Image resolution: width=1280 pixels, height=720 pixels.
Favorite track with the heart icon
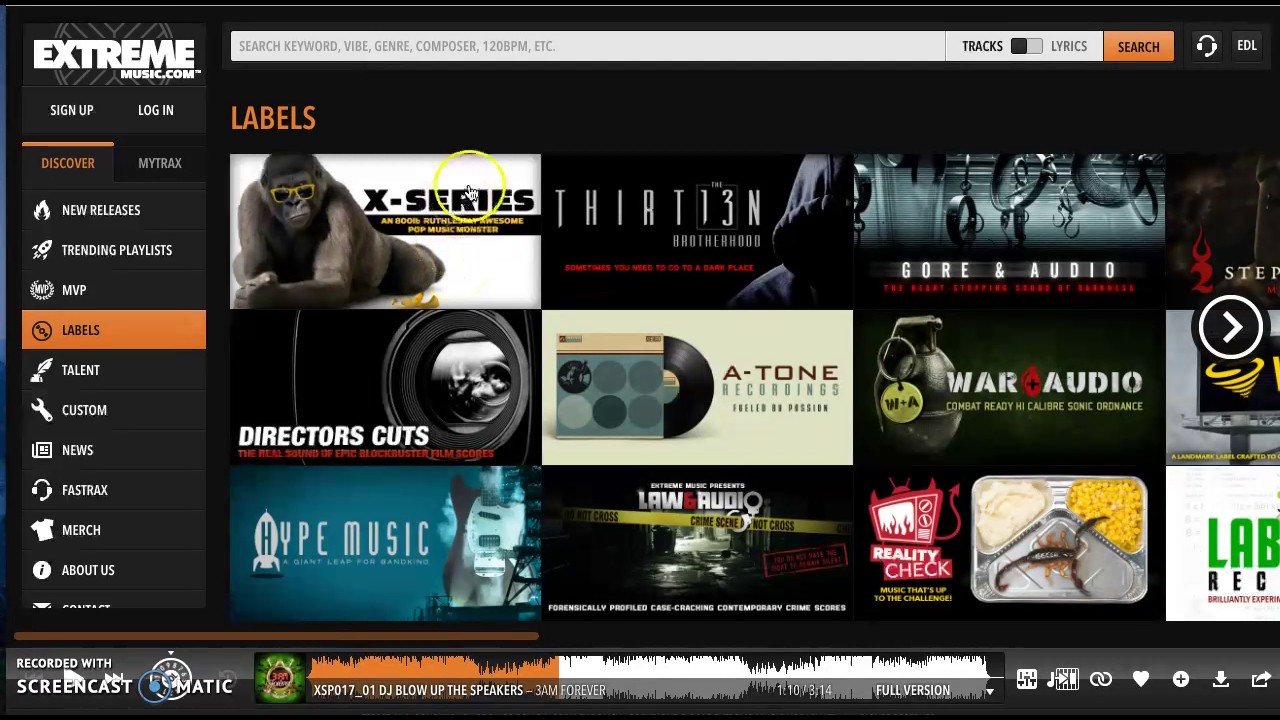pos(1141,680)
